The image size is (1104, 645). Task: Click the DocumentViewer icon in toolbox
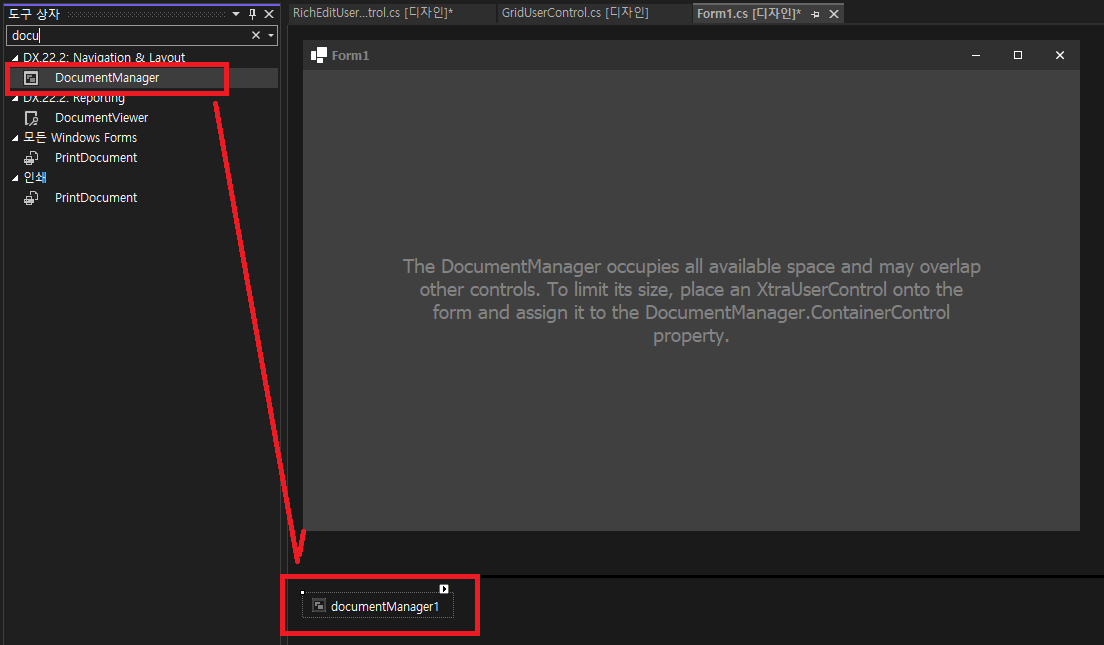(x=31, y=118)
